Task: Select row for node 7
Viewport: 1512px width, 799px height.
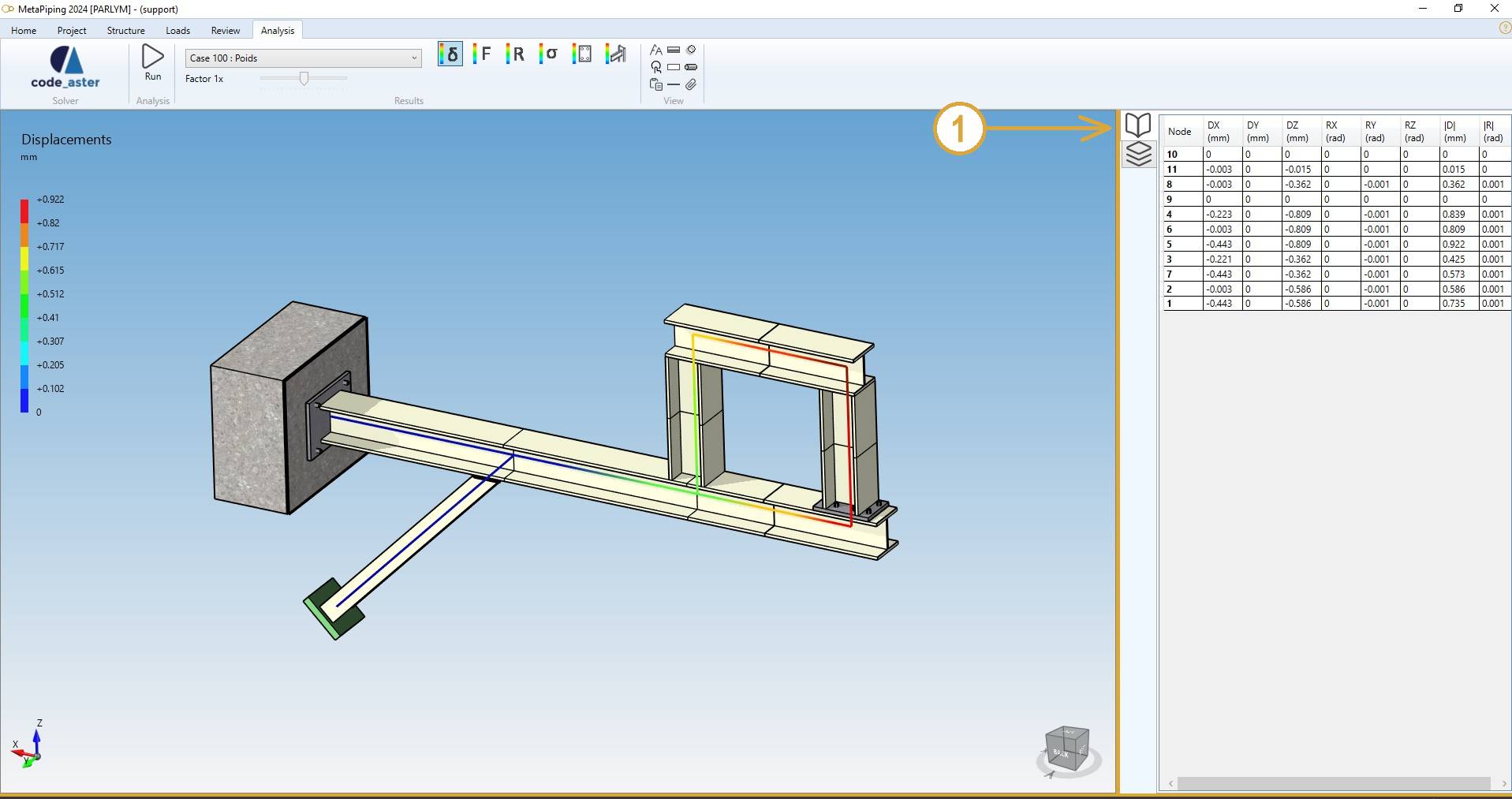Action: click(1337, 274)
